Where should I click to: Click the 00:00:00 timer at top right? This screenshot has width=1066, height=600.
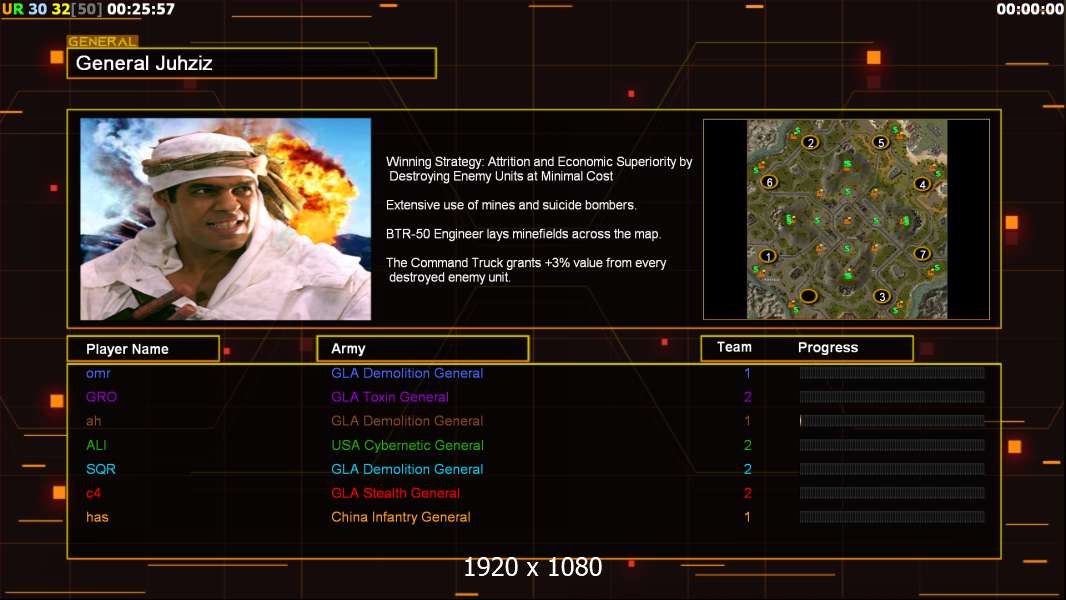pyautogui.click(x=1030, y=9)
